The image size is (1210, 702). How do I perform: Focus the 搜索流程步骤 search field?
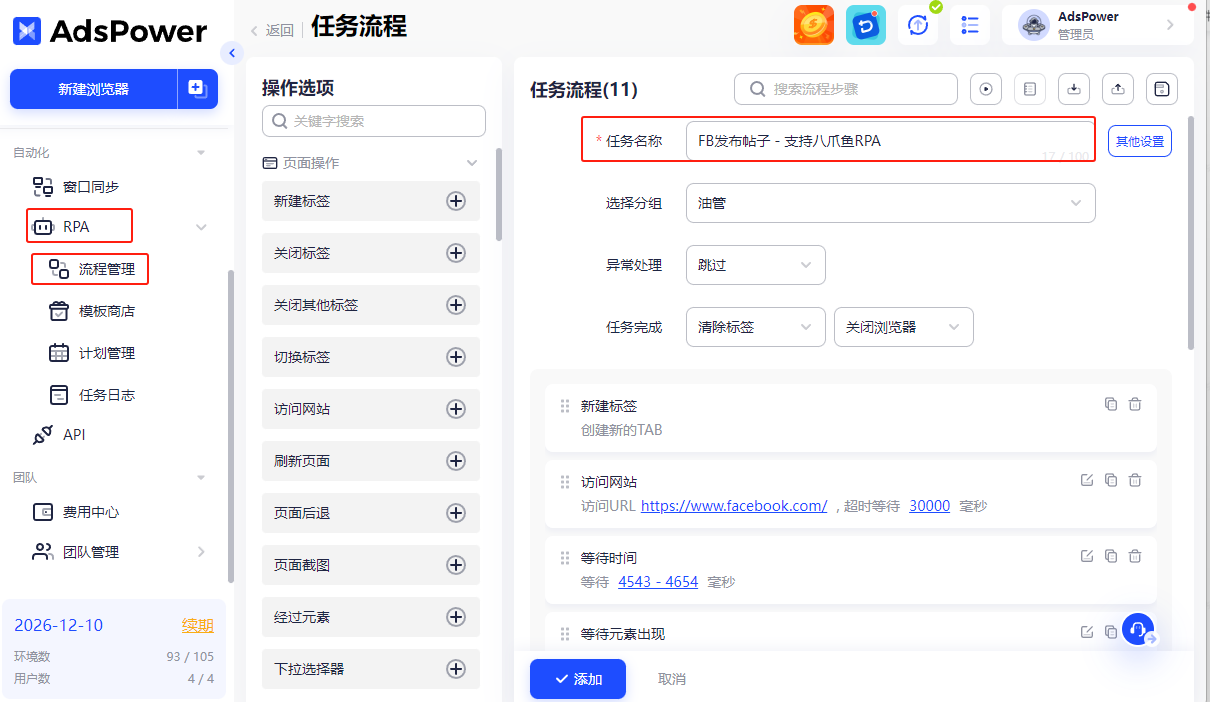[846, 89]
